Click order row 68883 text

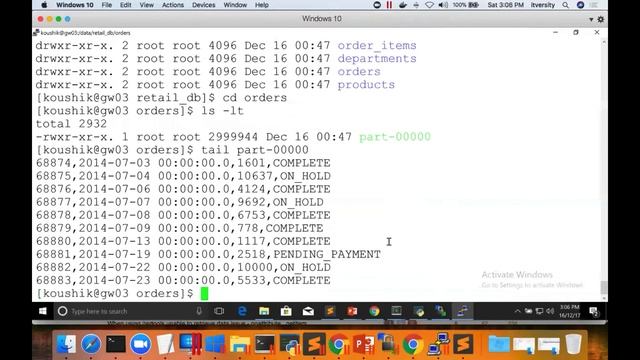click(183, 280)
